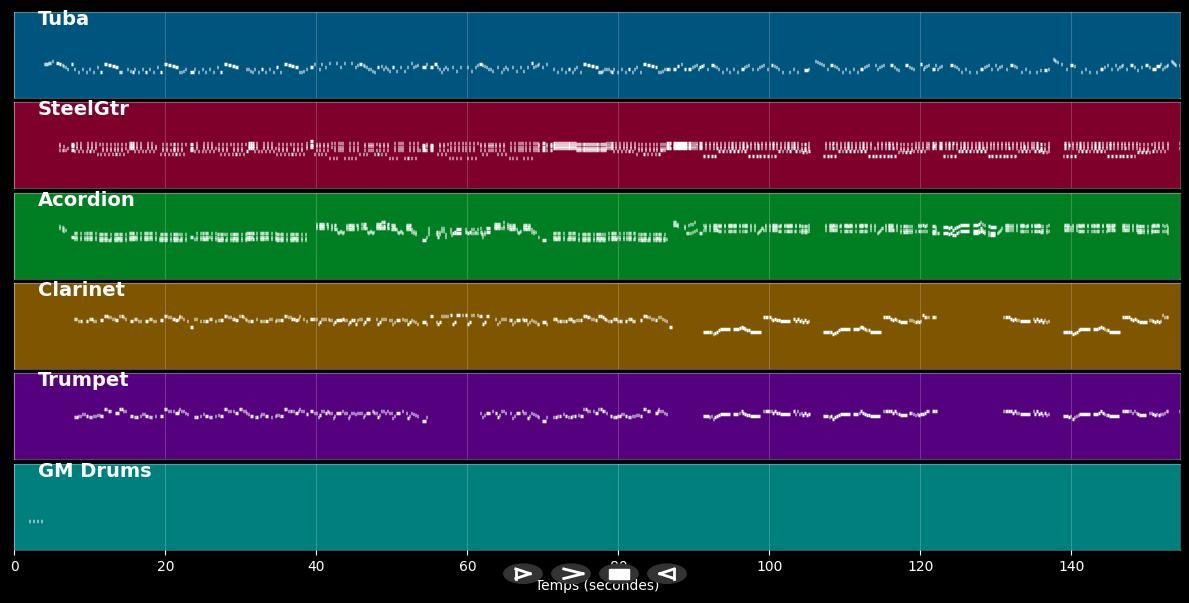Click the drum notes in GM Drums
The width and height of the screenshot is (1189, 603).
tap(36, 521)
